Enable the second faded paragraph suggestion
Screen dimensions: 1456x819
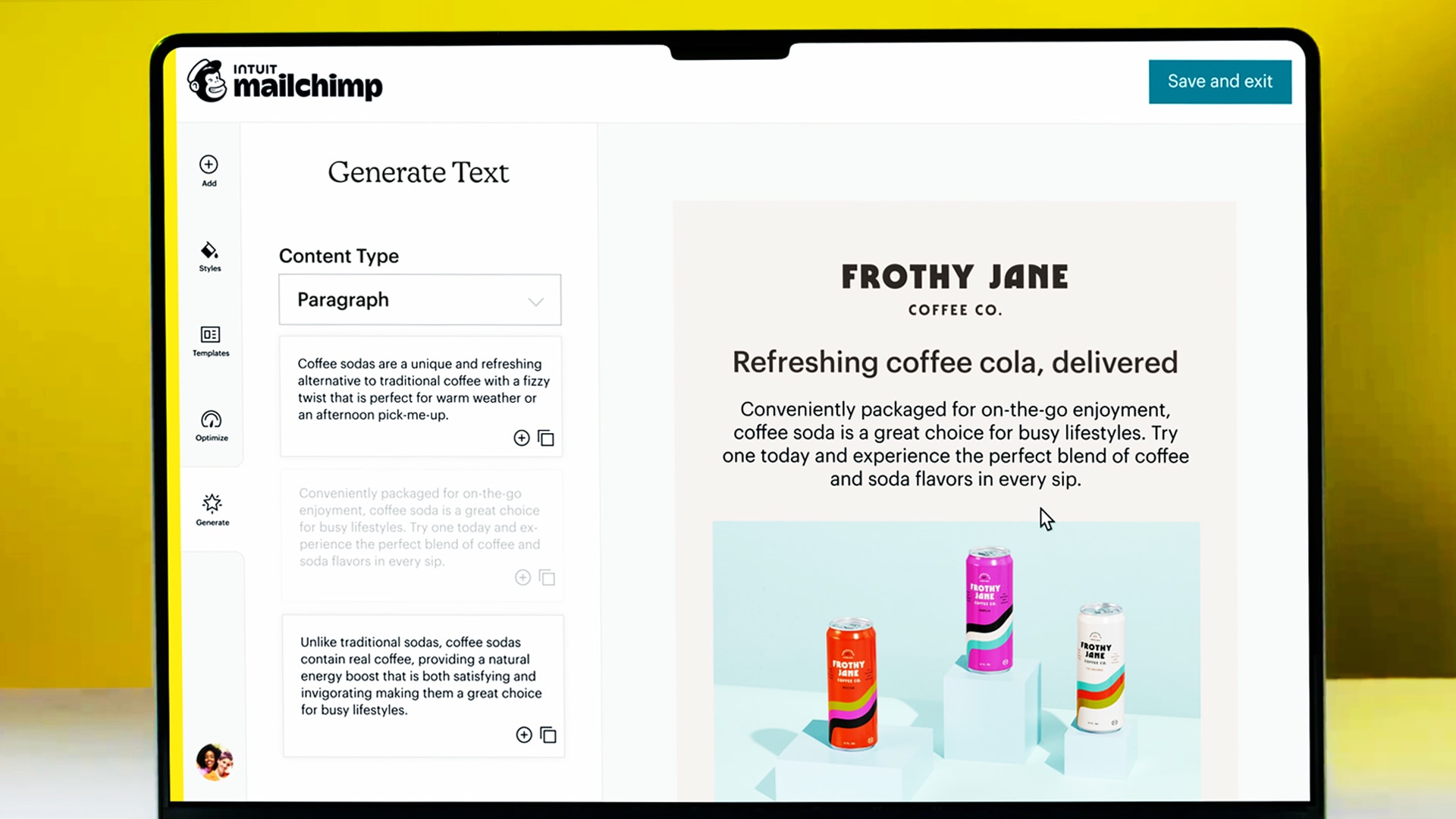click(x=523, y=578)
